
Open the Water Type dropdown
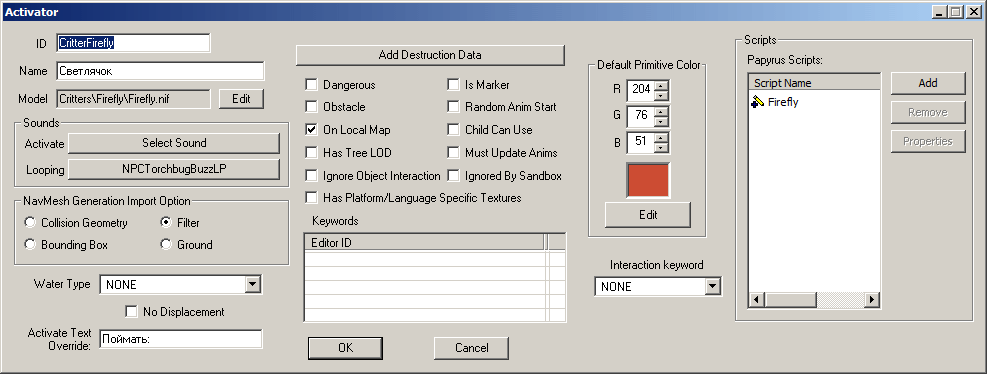point(252,285)
